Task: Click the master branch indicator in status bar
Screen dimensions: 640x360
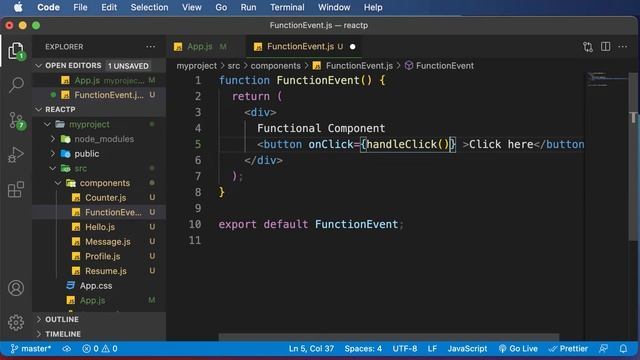Action: (x=31, y=349)
